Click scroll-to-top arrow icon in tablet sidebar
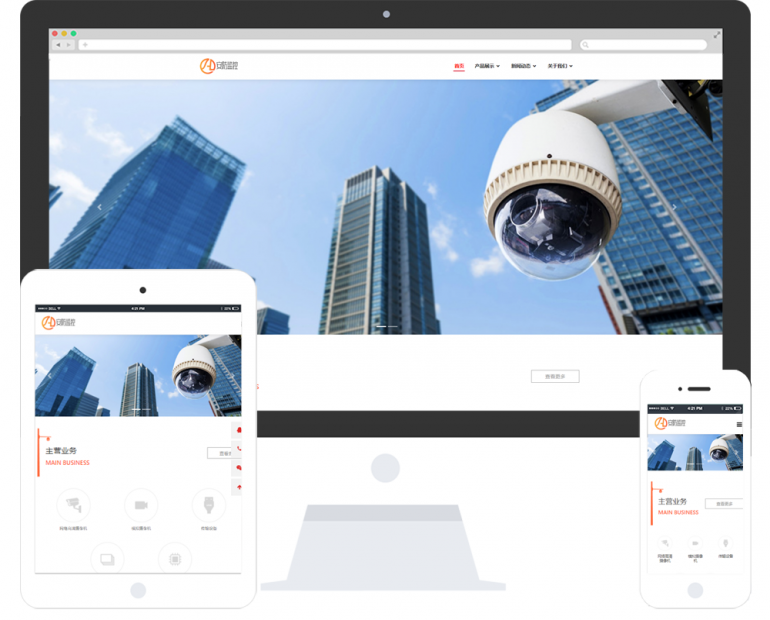This screenshot has width=770, height=620. tap(238, 487)
